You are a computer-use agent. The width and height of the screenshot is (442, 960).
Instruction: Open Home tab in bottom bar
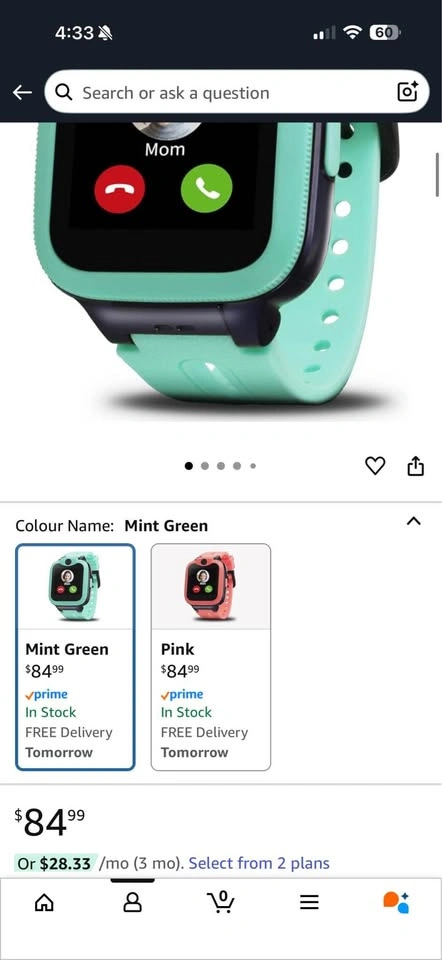coord(43,901)
